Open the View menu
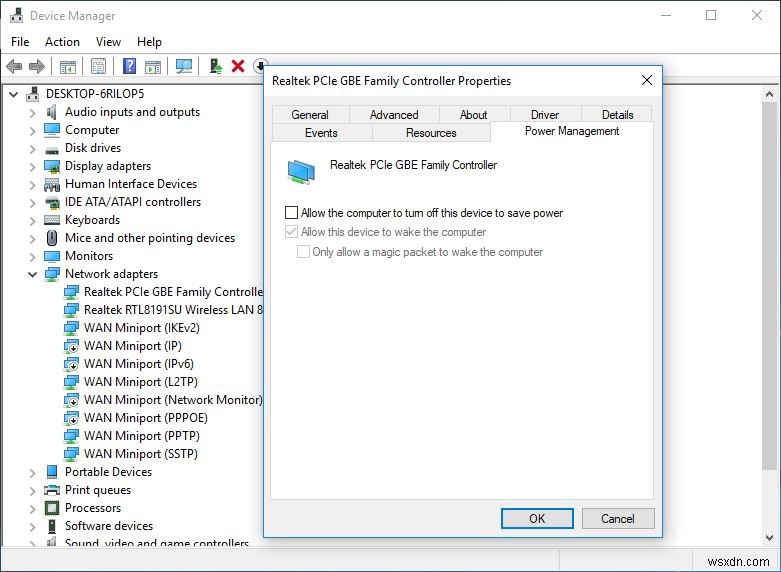The height and width of the screenshot is (572, 781). (x=108, y=42)
